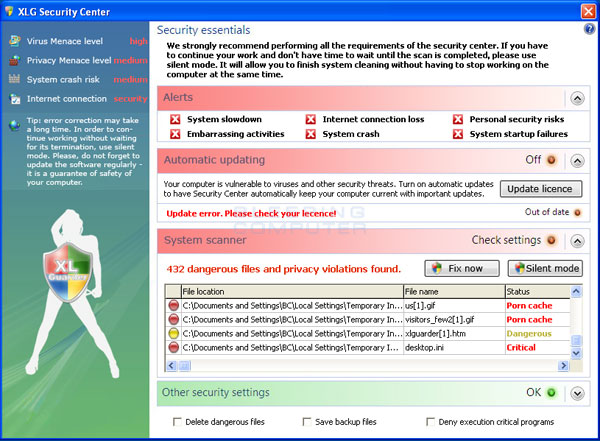The height and width of the screenshot is (441, 600).
Task: Click the globe icon beside the Tip text
Action: (15, 125)
